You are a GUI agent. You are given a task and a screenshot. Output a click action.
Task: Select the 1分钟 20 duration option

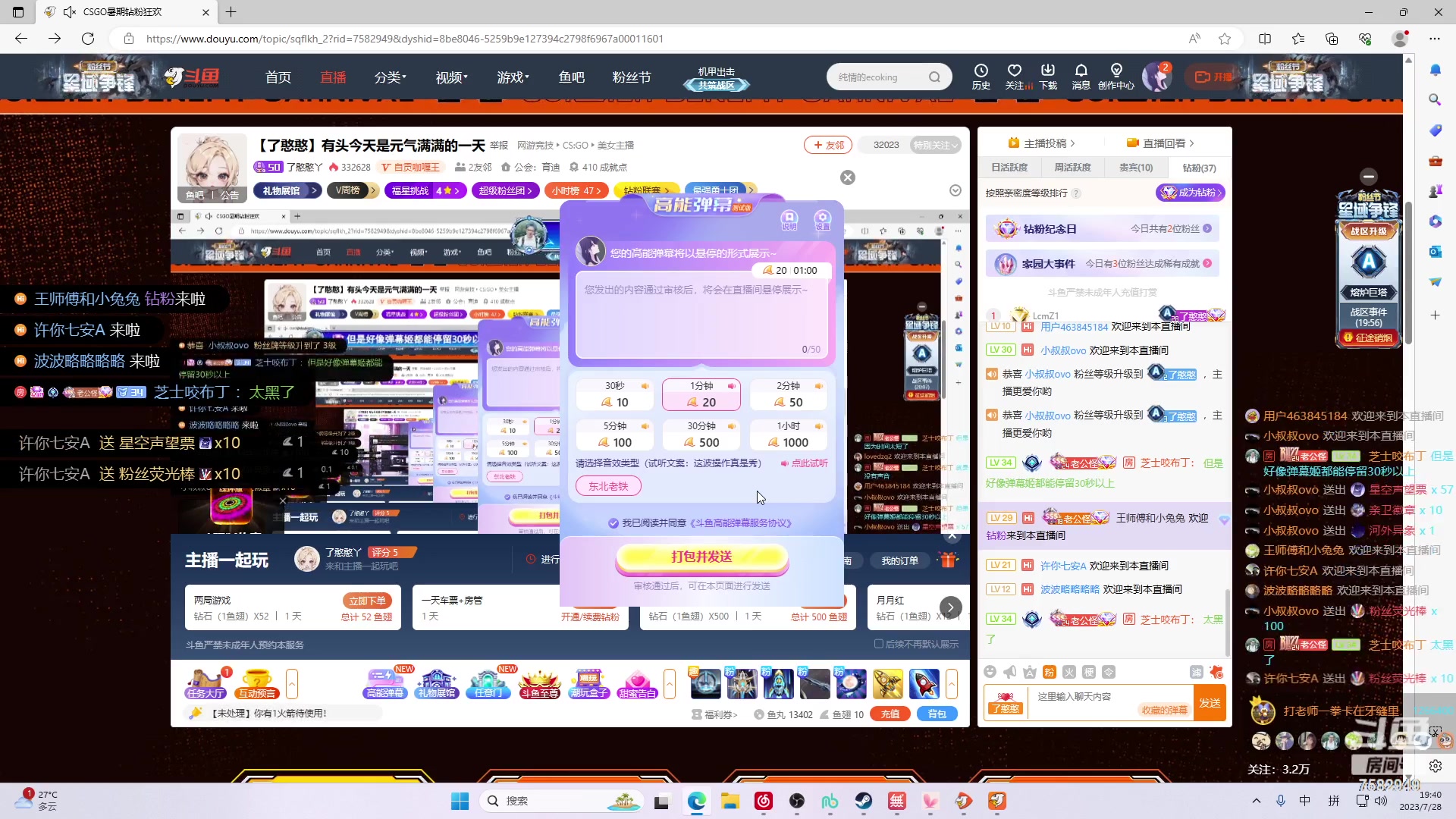701,394
